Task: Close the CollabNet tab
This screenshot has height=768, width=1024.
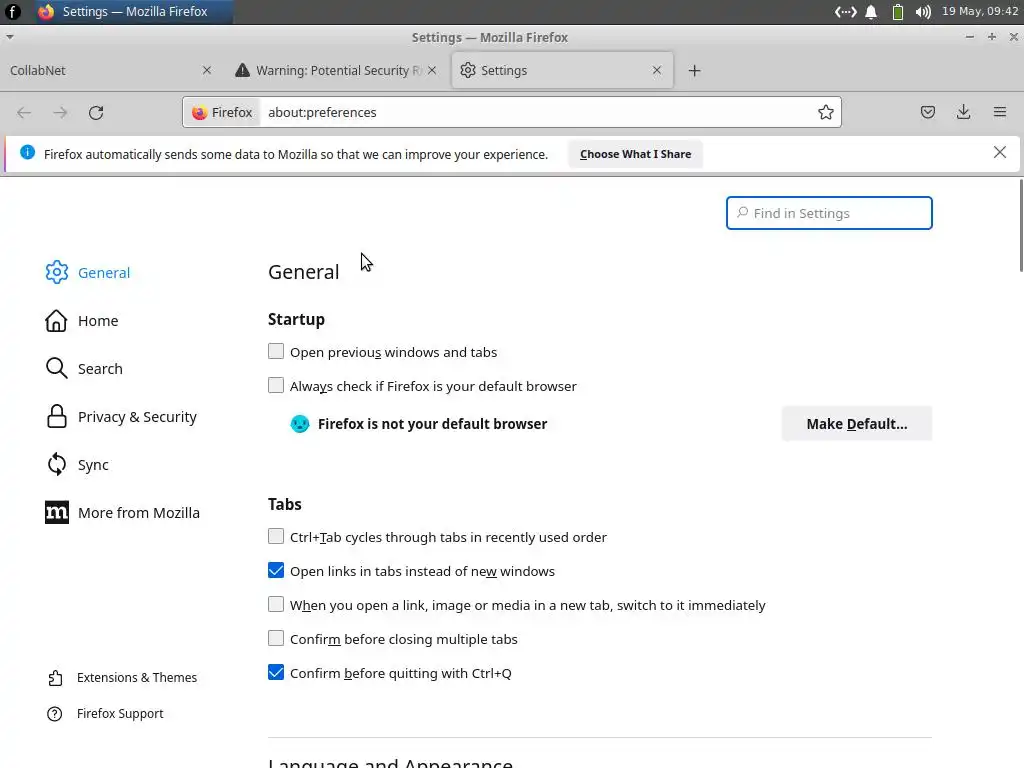Action: click(207, 70)
